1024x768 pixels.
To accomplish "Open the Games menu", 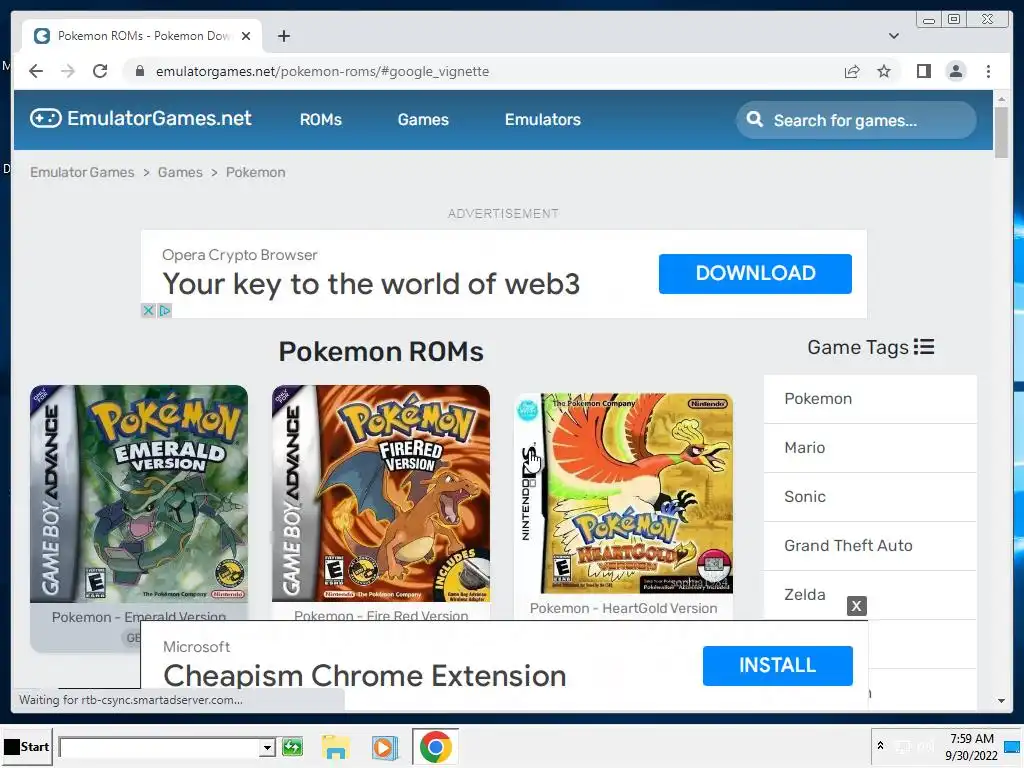I will (423, 120).
